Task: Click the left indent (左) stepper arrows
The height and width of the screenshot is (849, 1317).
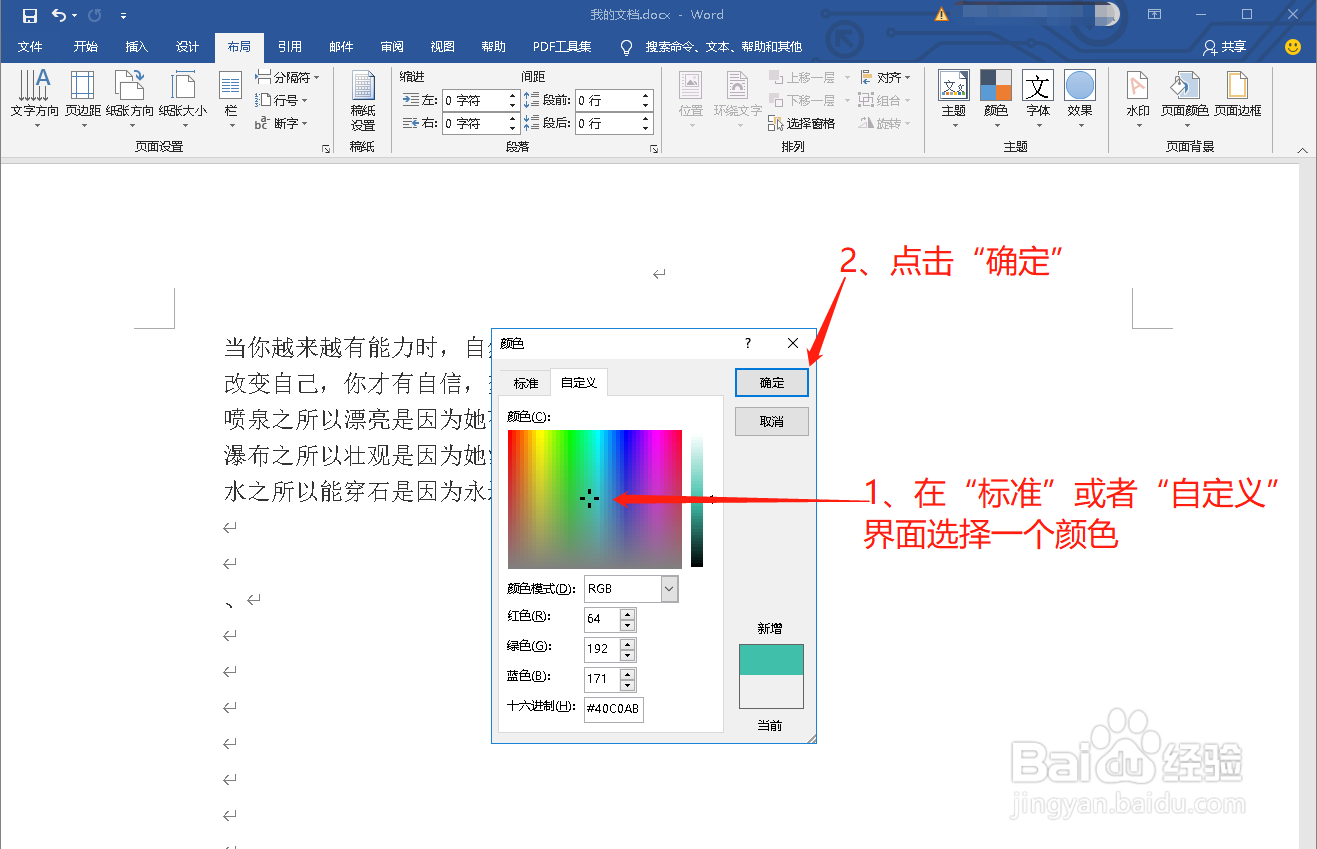Action: point(513,100)
